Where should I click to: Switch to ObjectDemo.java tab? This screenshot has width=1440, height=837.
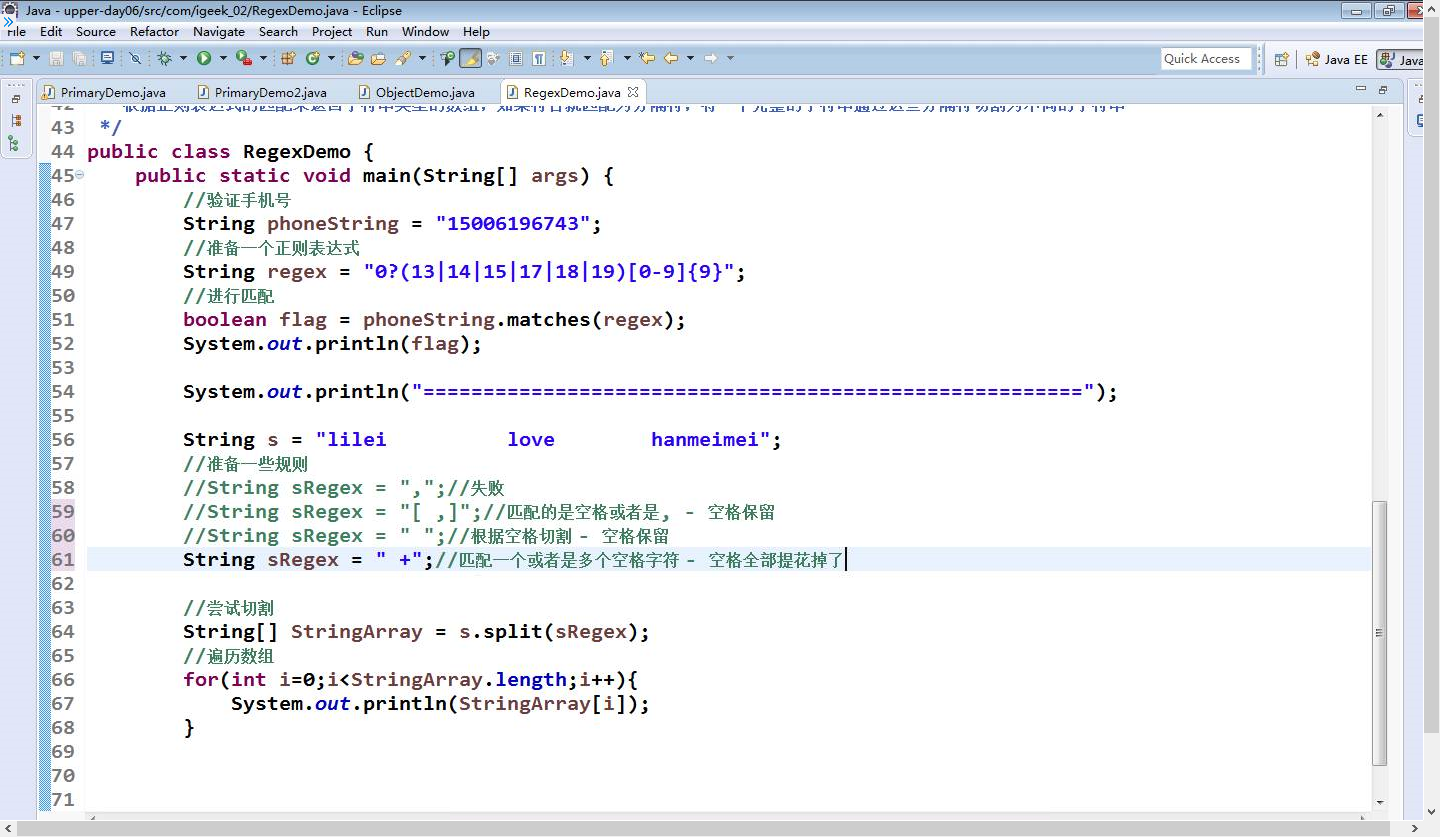pos(424,92)
